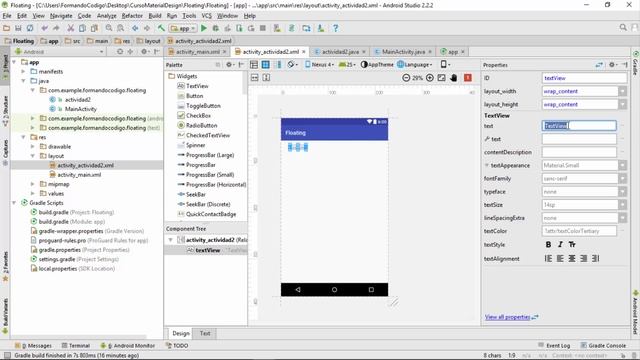The image size is (640, 360).
Task: Click the textColor value field
Action: 579,231
